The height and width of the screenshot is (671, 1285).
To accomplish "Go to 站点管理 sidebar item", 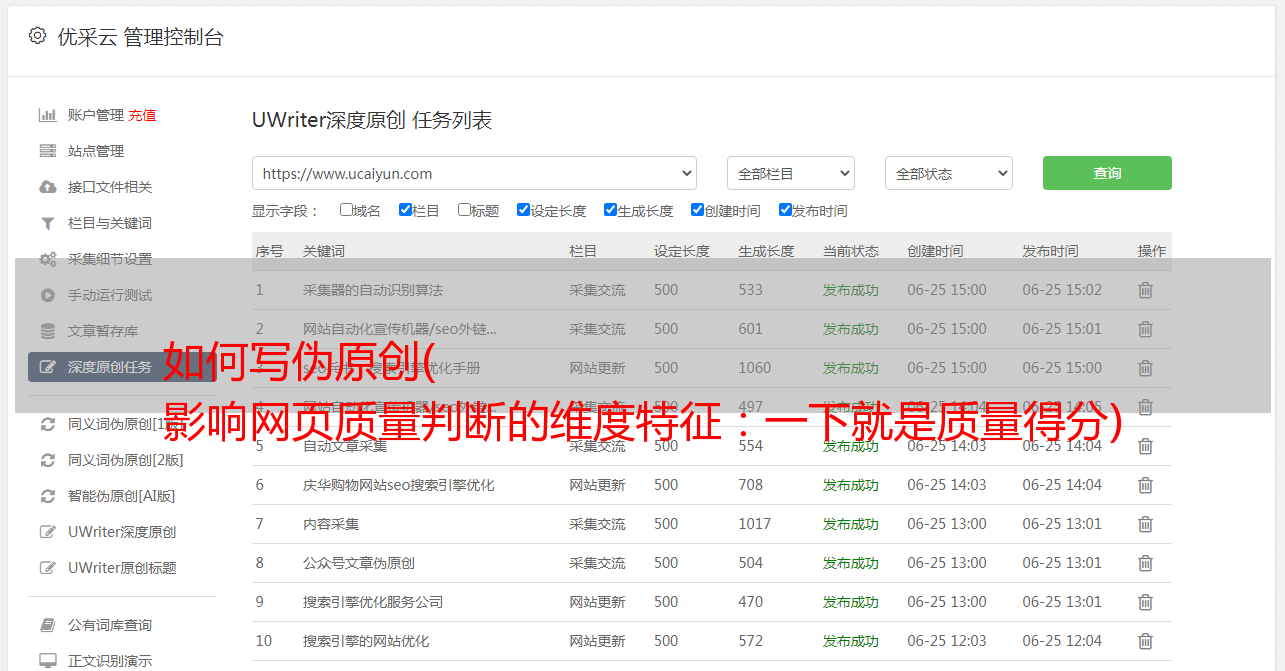I will (96, 151).
